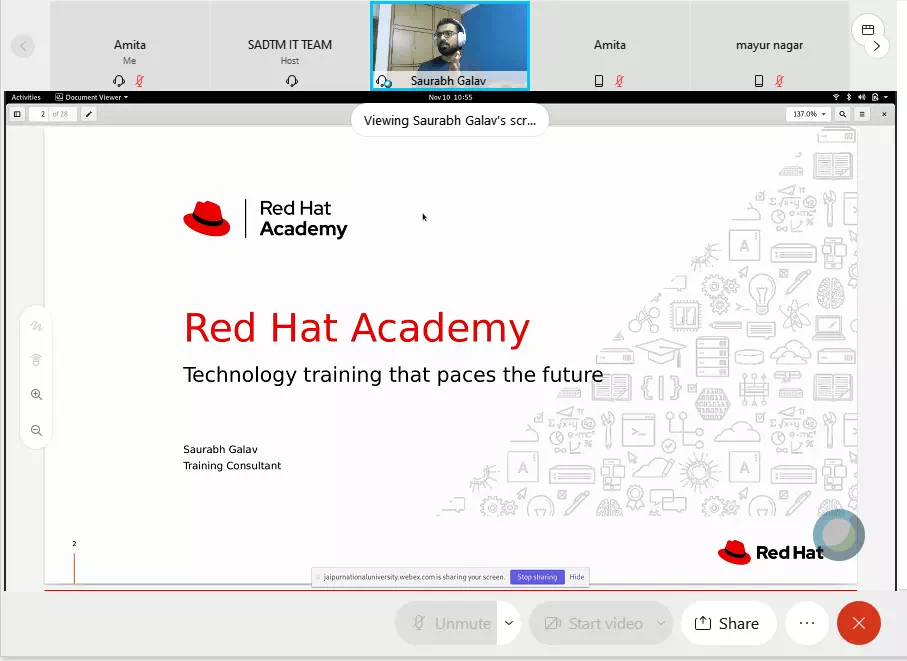Click headset icon under SADTM IT TEAM
Image resolution: width=907 pixels, height=661 pixels.
tap(292, 81)
